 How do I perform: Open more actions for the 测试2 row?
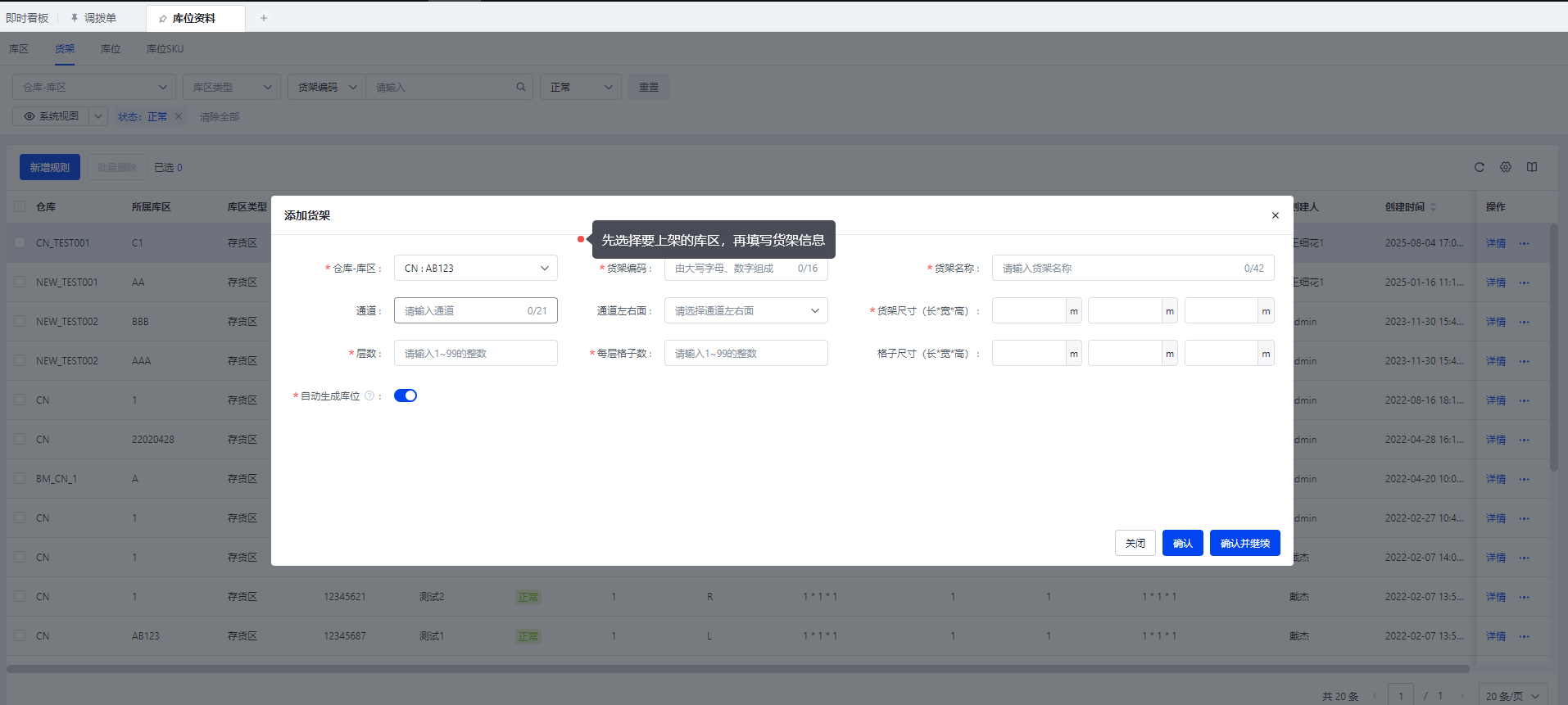[x=1524, y=597]
